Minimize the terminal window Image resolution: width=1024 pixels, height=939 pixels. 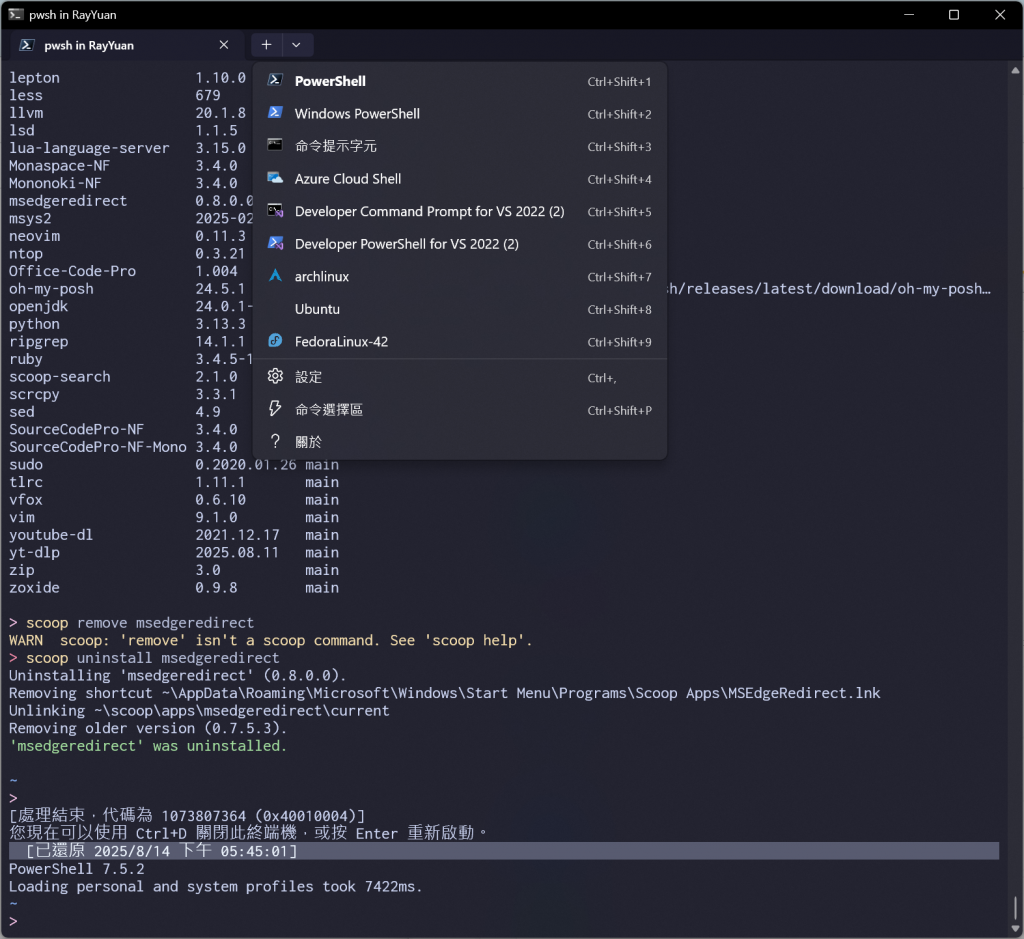pyautogui.click(x=908, y=14)
